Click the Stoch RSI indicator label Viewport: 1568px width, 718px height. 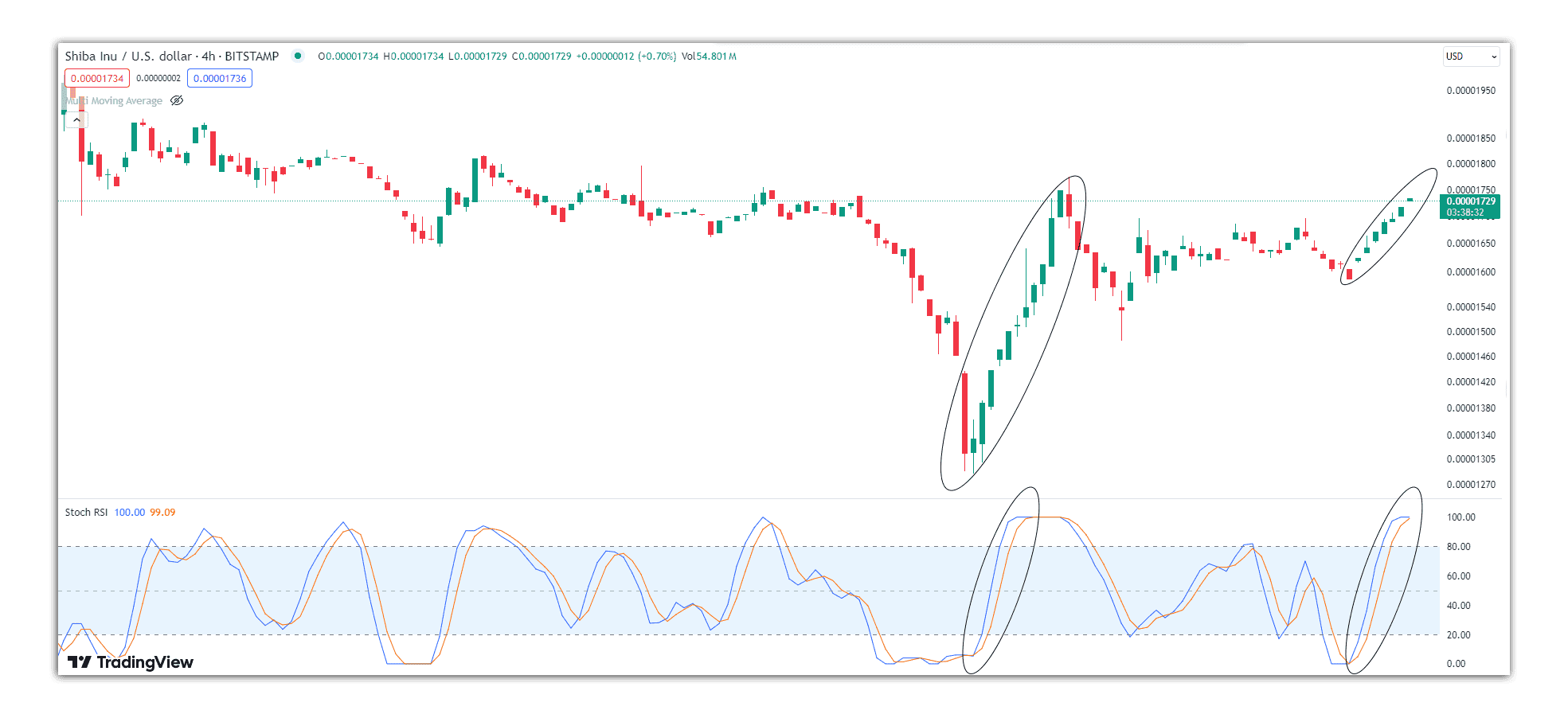point(86,512)
